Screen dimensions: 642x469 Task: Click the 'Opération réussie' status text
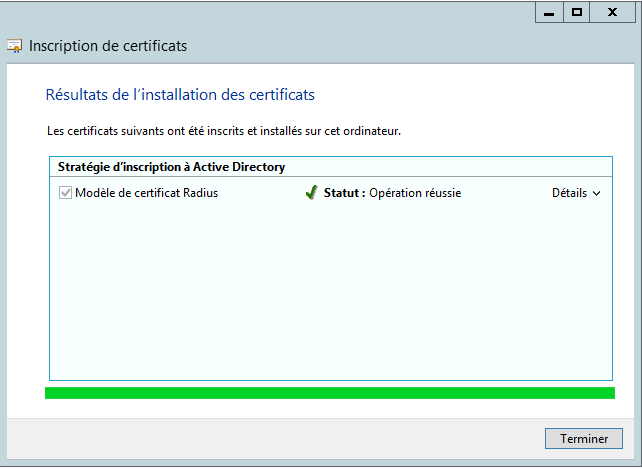coord(415,193)
